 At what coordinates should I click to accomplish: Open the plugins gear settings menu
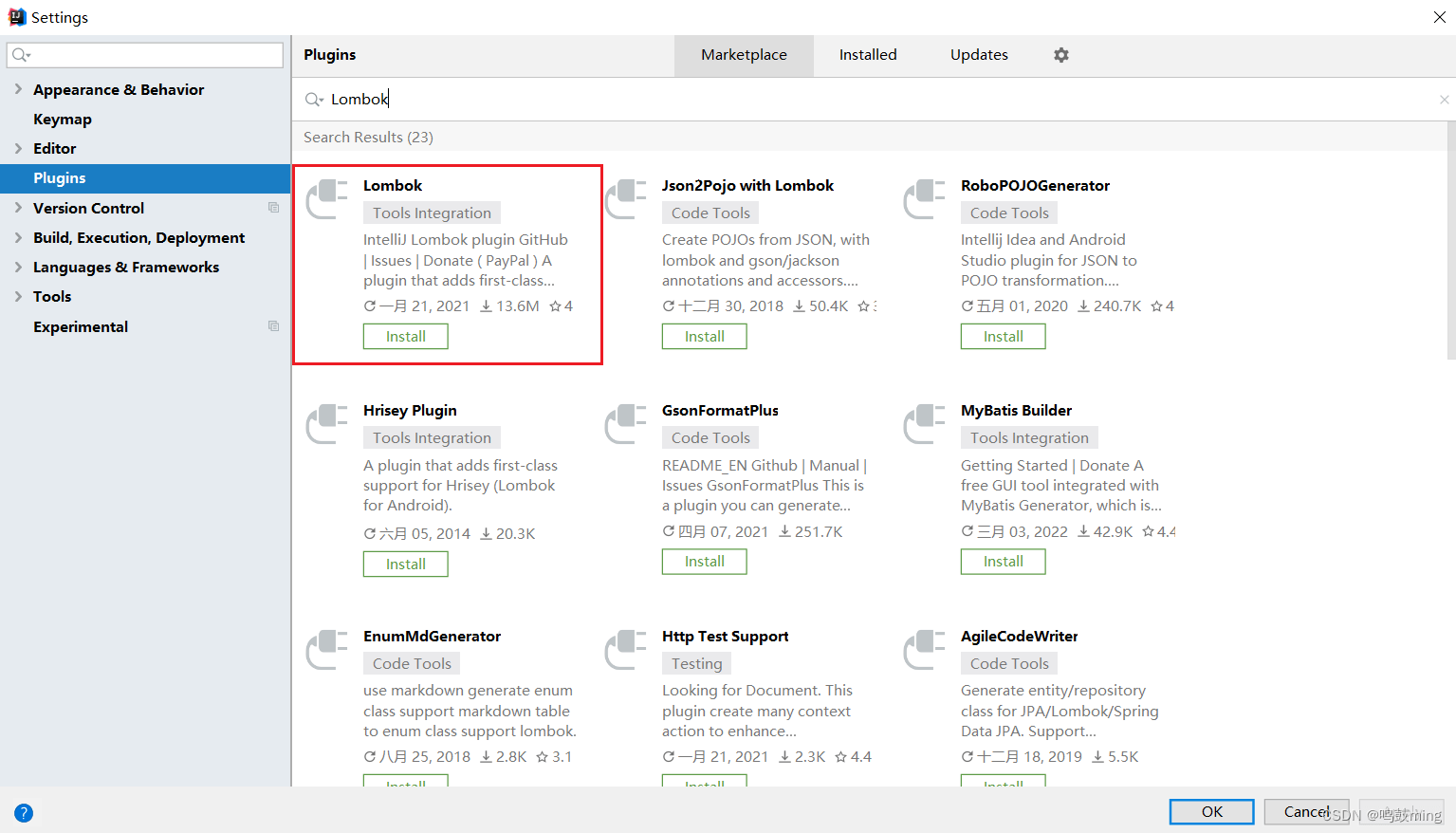(1061, 55)
